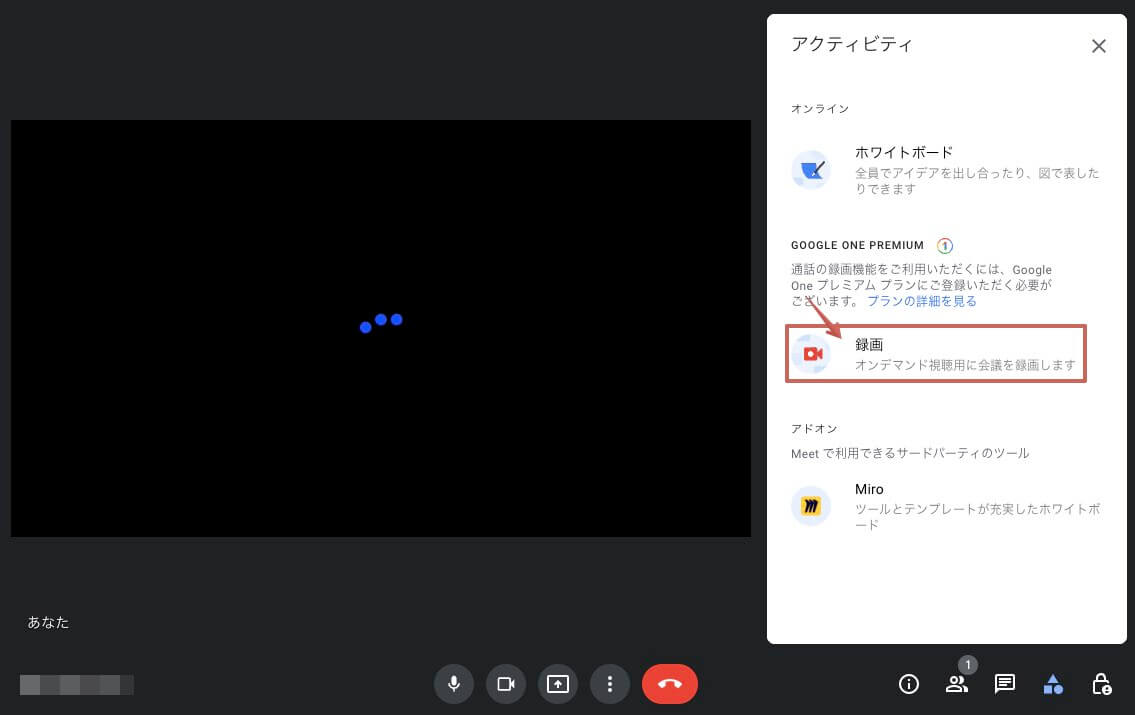Open meeting details info icon
Screen dimensions: 1135x715
[x=908, y=684]
